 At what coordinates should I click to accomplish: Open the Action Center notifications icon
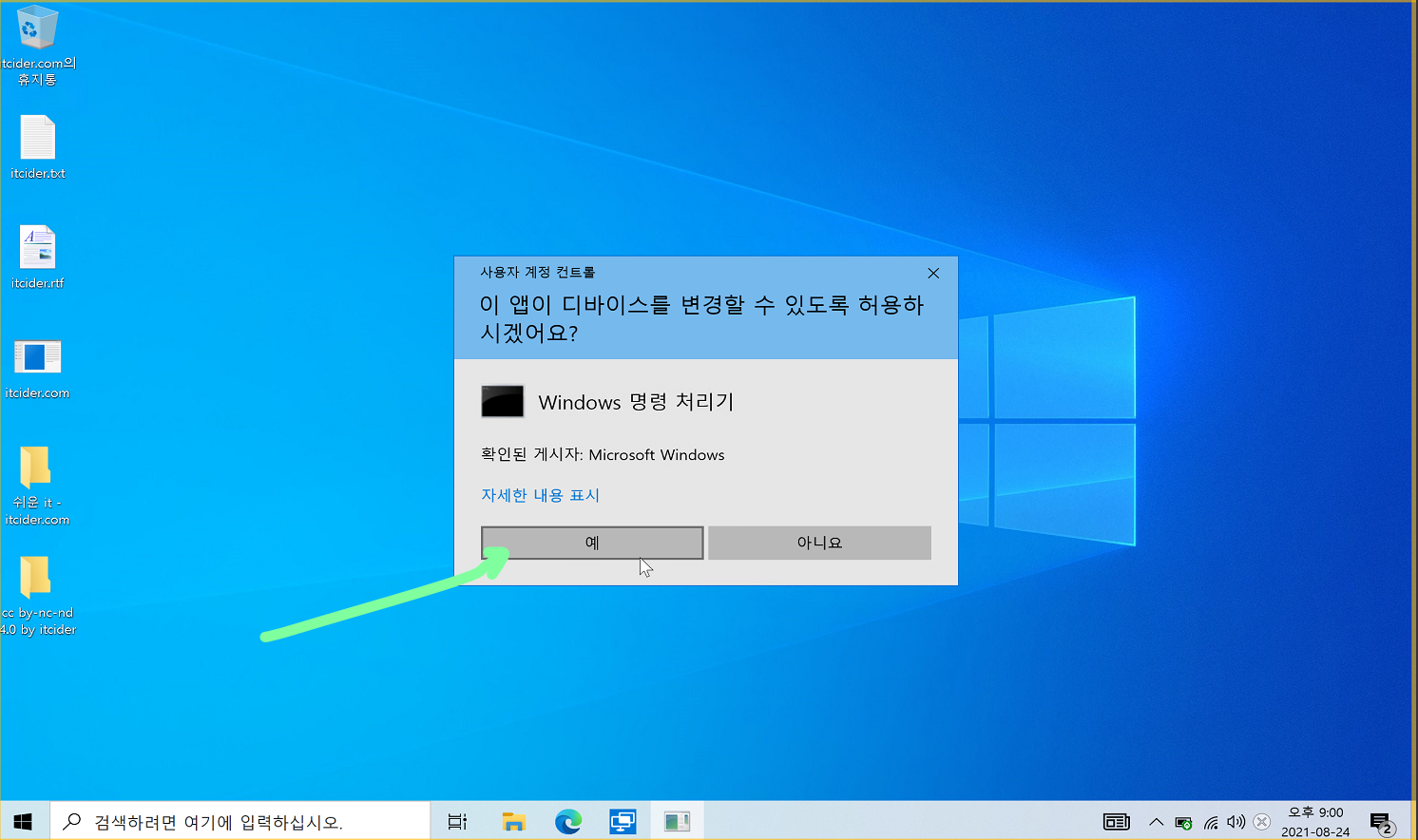pyautogui.click(x=1382, y=822)
